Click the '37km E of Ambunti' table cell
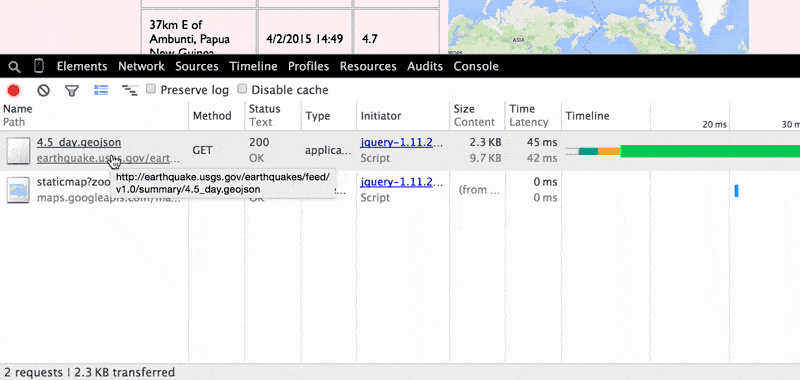 click(198, 31)
